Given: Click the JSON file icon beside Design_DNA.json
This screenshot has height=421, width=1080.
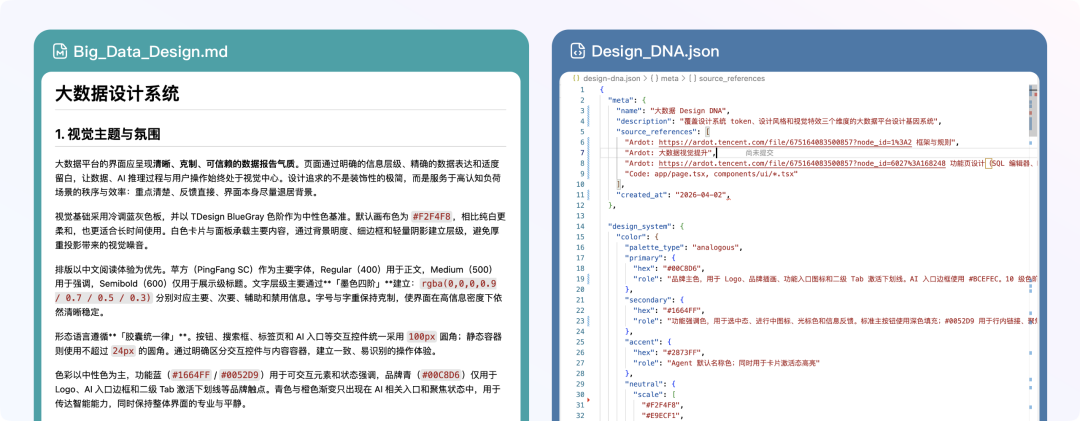Looking at the screenshot, I should 578,51.
